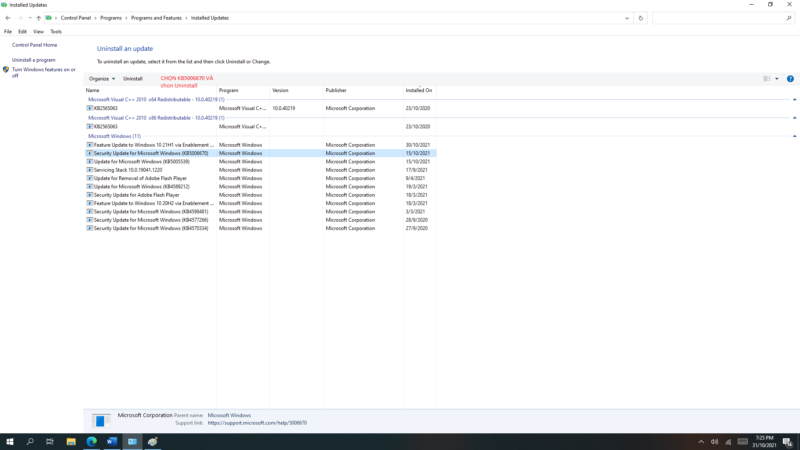Open the Windows Start menu
Viewport: 800px width, 450px height.
pyautogui.click(x=10, y=442)
